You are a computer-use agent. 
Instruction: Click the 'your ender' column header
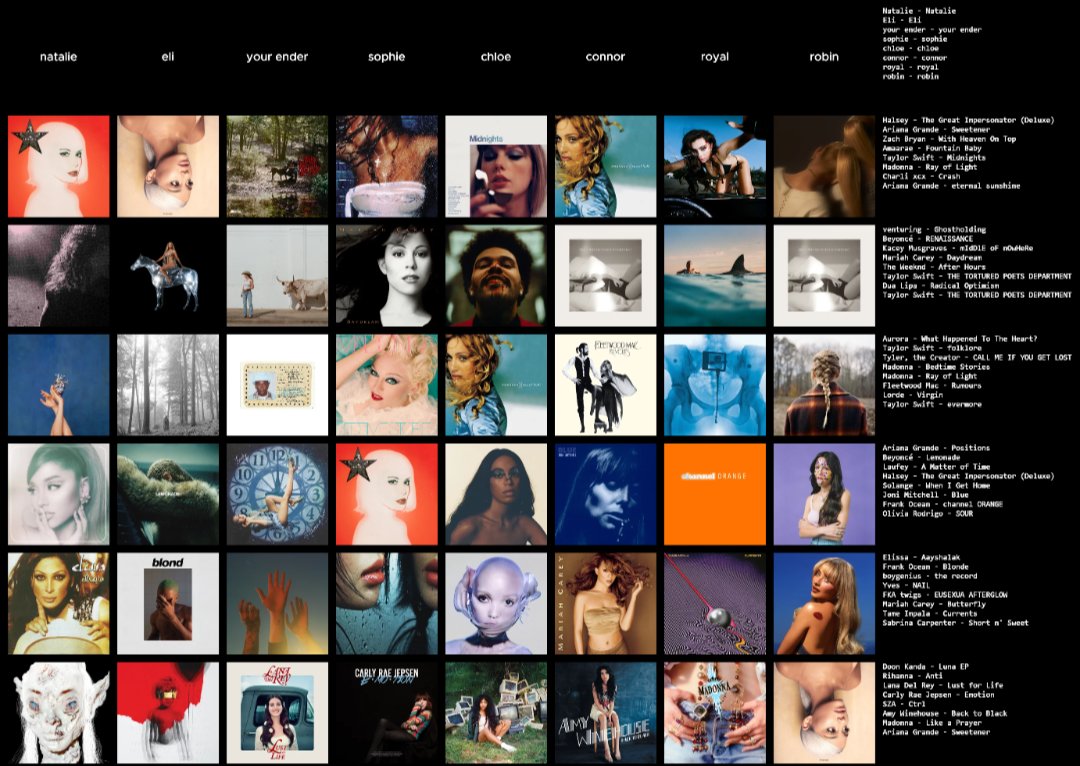pyautogui.click(x=277, y=56)
